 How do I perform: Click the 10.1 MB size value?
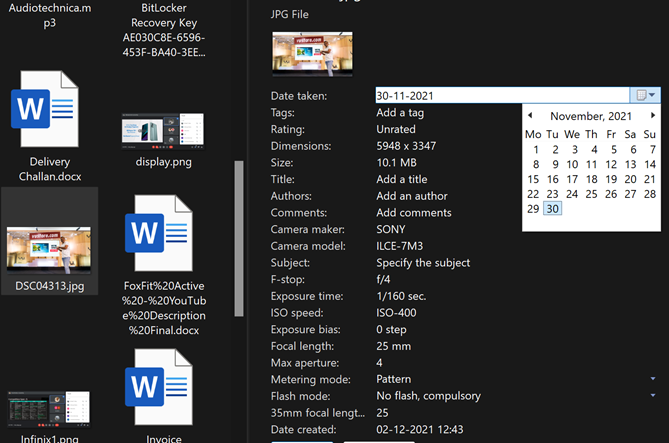click(x=396, y=163)
